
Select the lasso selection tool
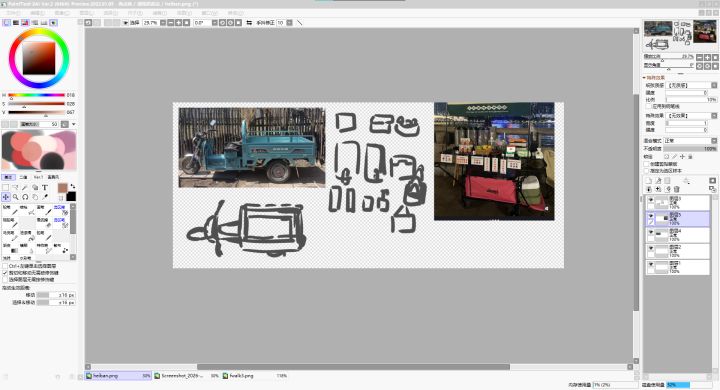tap(15, 187)
